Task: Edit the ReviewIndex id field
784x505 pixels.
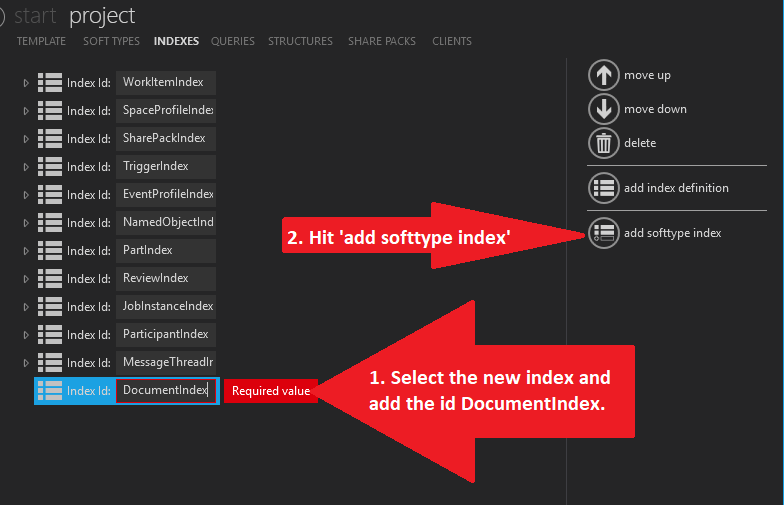Action: [166, 278]
